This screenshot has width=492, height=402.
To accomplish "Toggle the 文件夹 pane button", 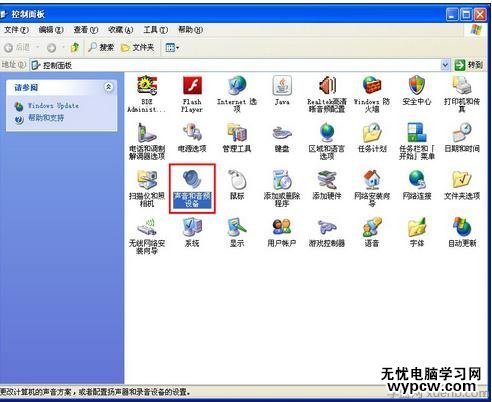I will pyautogui.click(x=137, y=48).
